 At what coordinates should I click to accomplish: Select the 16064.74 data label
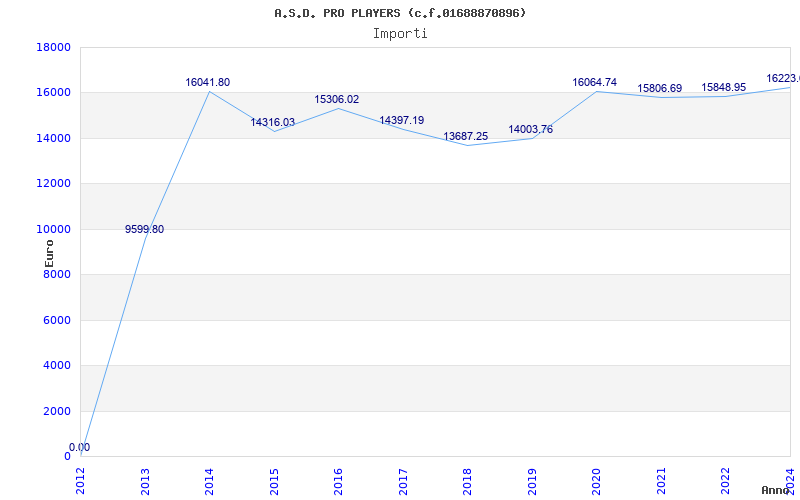click(594, 82)
